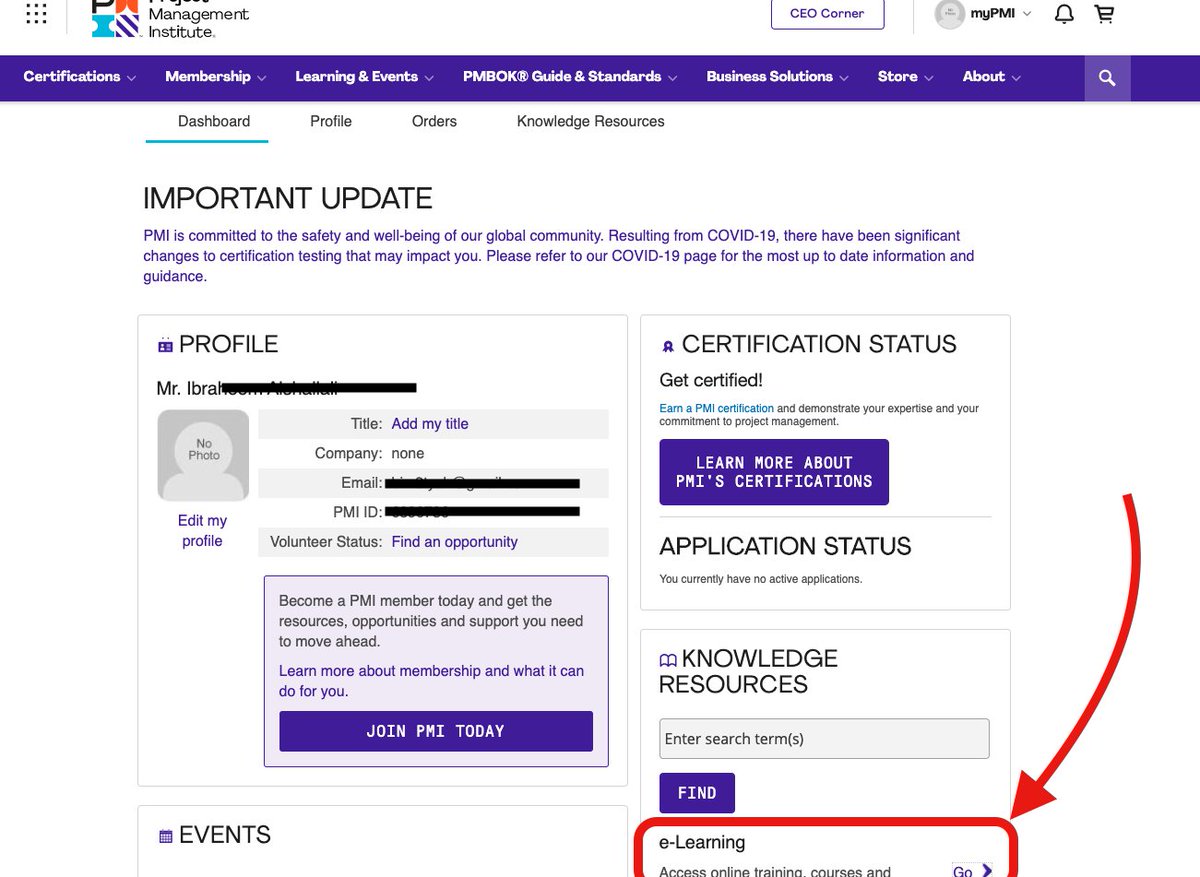Viewport: 1200px width, 877px height.
Task: Click the Company value none
Action: coord(408,453)
